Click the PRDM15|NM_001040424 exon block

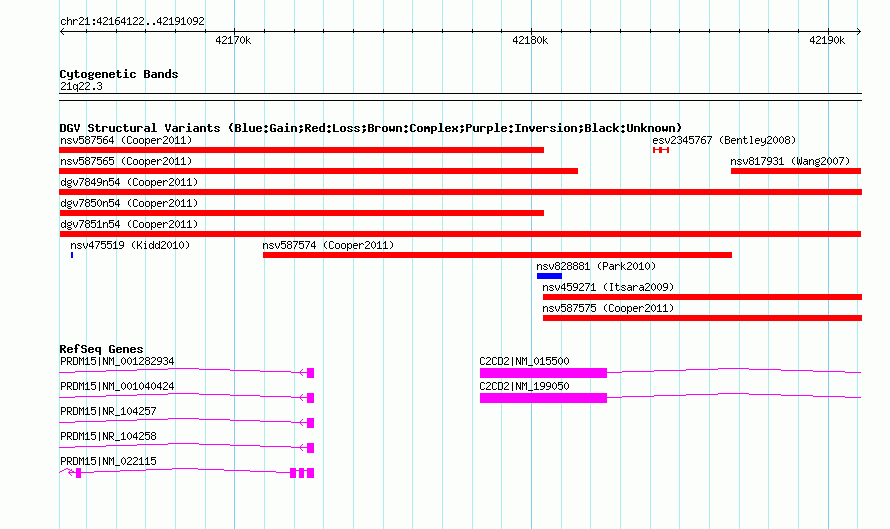coord(310,398)
